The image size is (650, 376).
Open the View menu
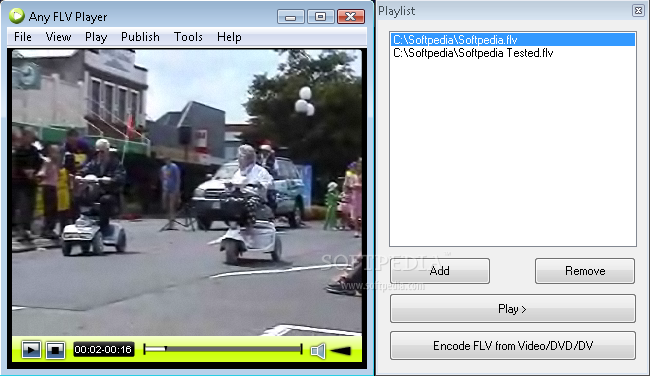[x=58, y=37]
